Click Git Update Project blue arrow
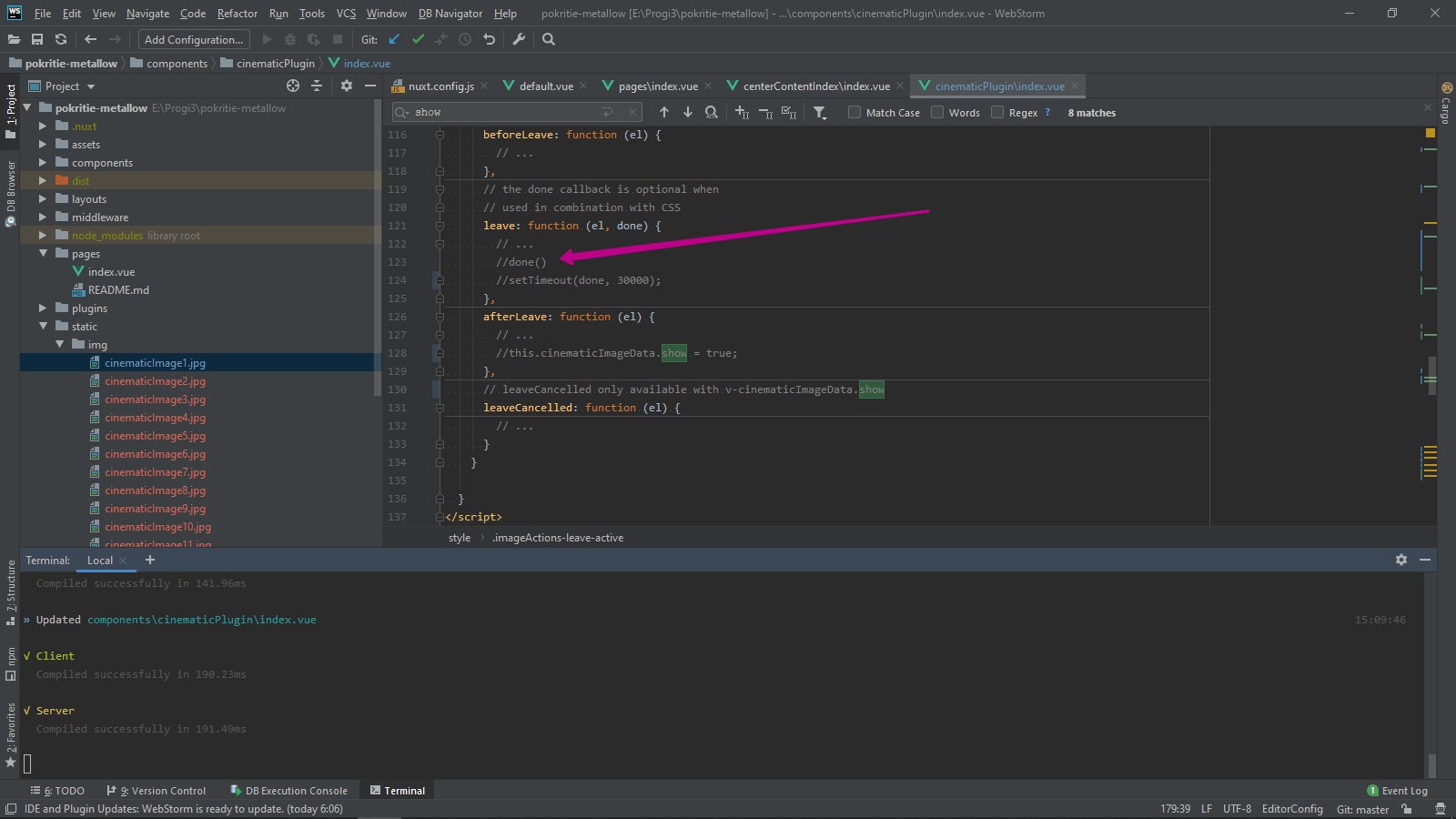The height and width of the screenshot is (819, 1456). (x=394, y=39)
